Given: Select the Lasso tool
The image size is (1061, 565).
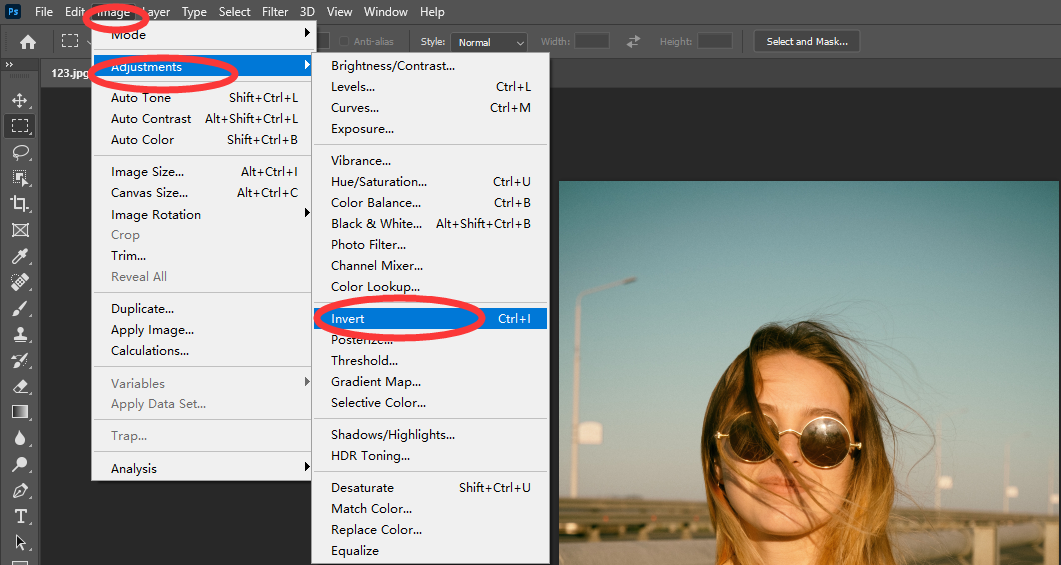Looking at the screenshot, I should pyautogui.click(x=20, y=152).
